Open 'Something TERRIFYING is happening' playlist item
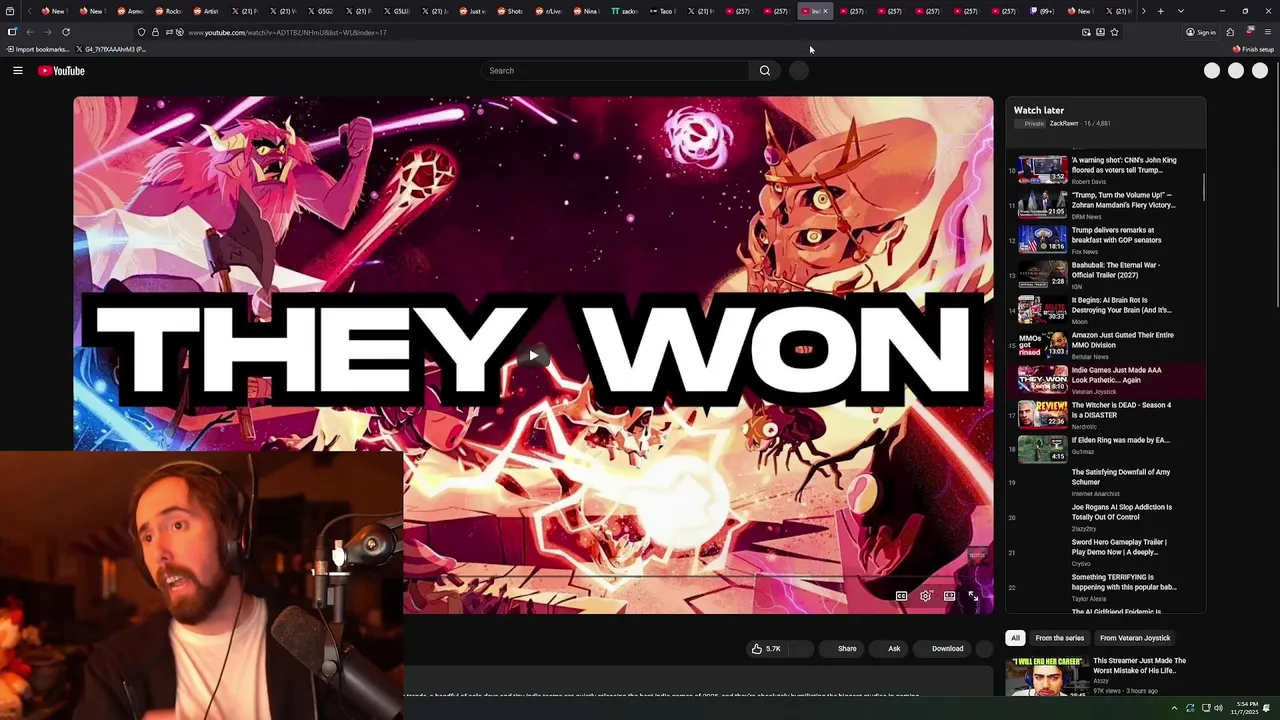The width and height of the screenshot is (1280, 720). (1105, 587)
